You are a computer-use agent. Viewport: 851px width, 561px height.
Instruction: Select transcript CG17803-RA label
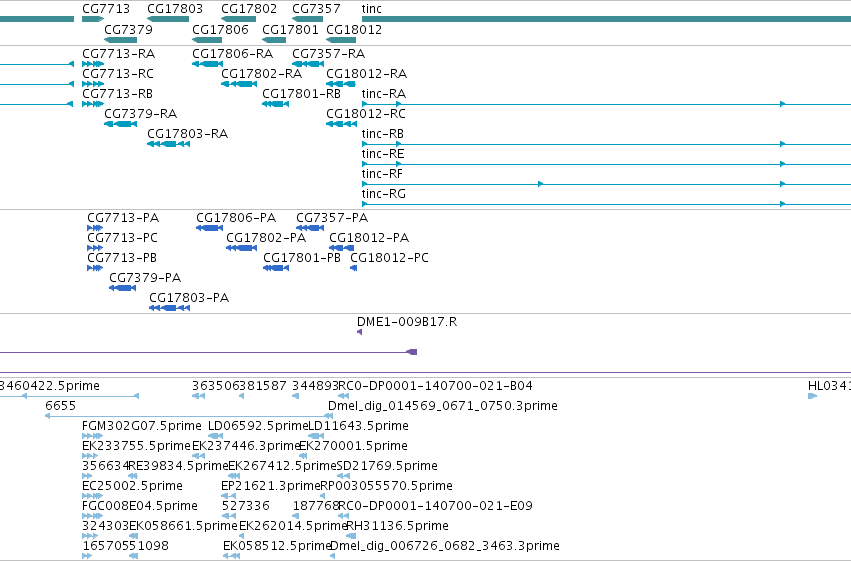pyautogui.click(x=187, y=134)
